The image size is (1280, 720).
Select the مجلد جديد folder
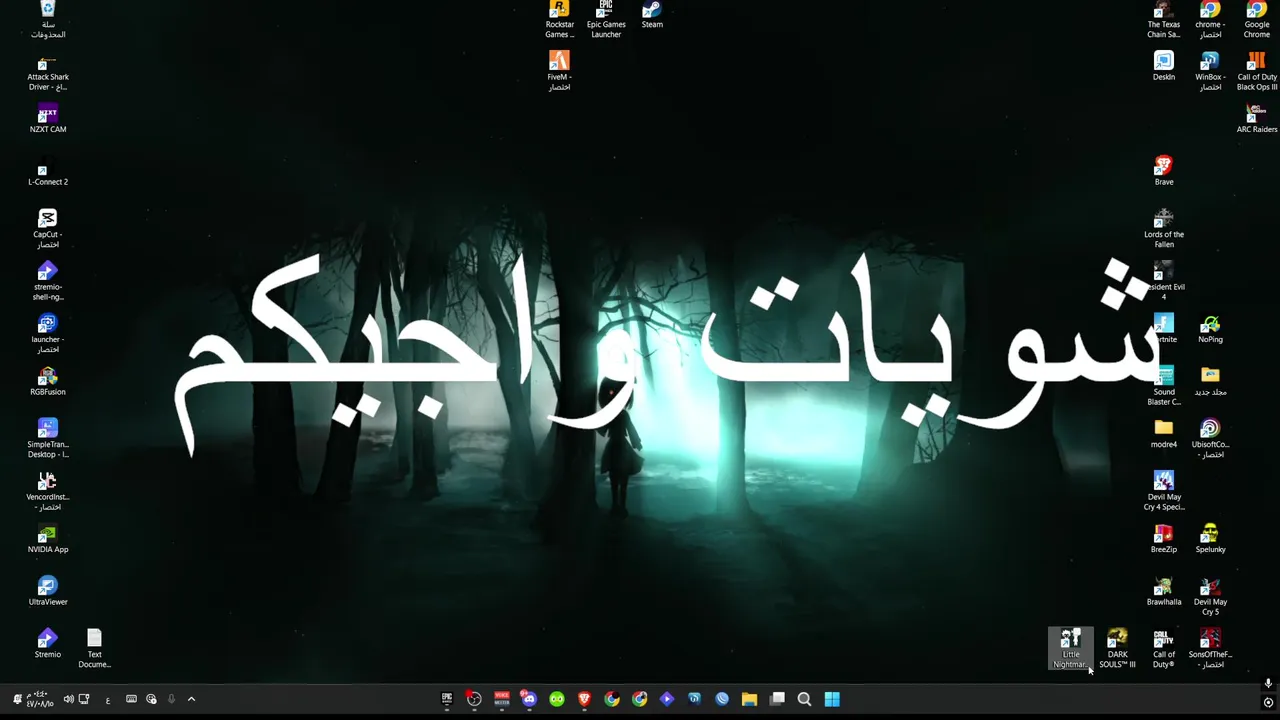pos(1210,381)
